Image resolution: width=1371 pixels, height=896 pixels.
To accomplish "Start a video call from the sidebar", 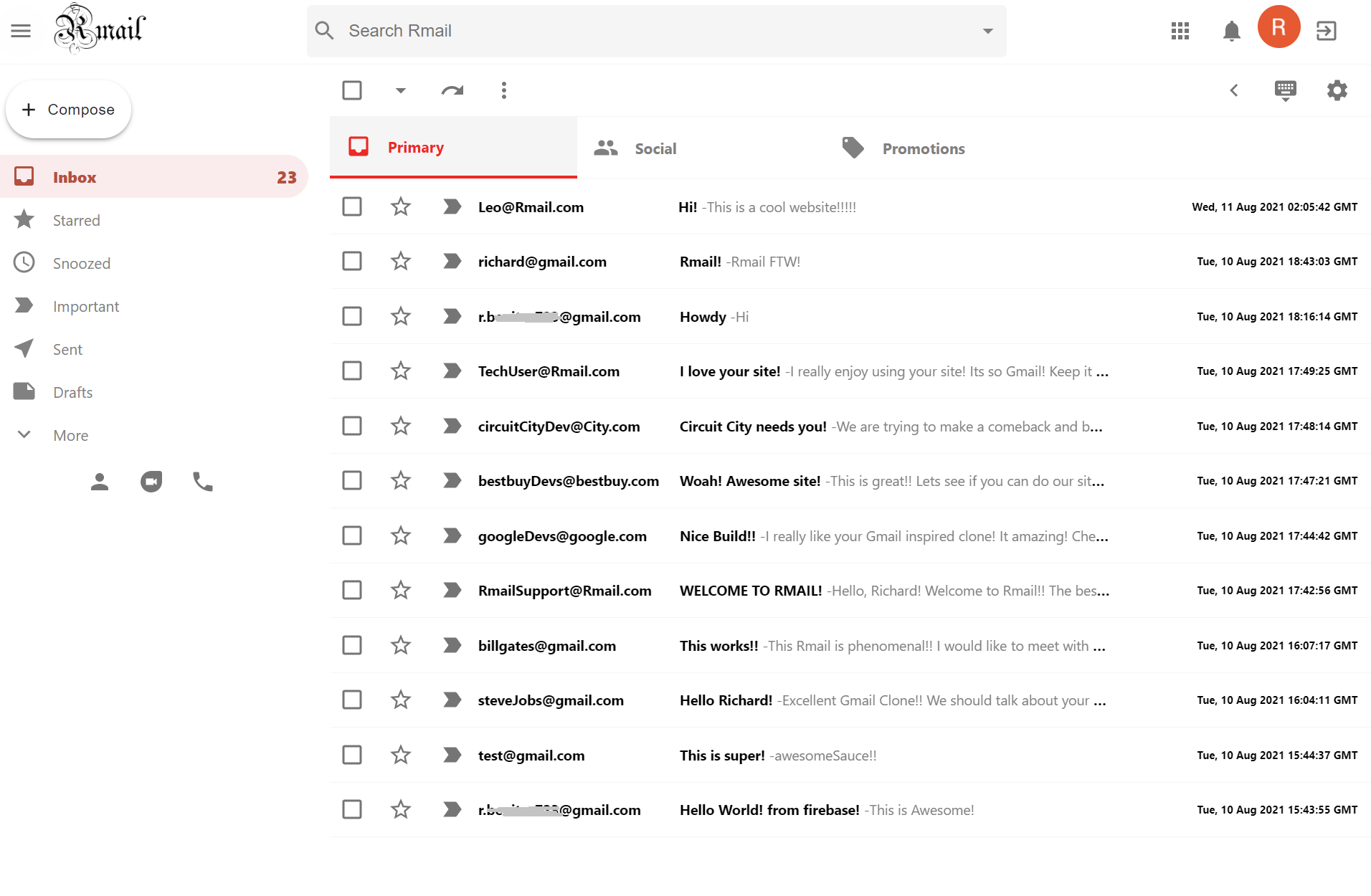I will [151, 481].
